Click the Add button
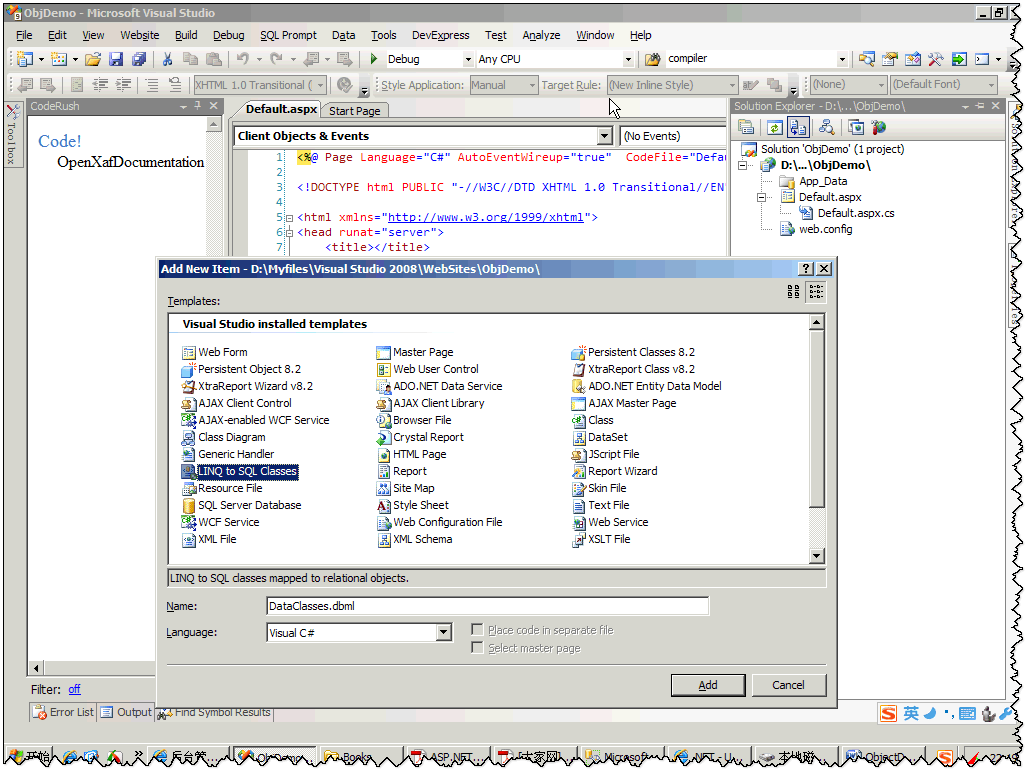This screenshot has width=1033, height=777. pos(708,685)
